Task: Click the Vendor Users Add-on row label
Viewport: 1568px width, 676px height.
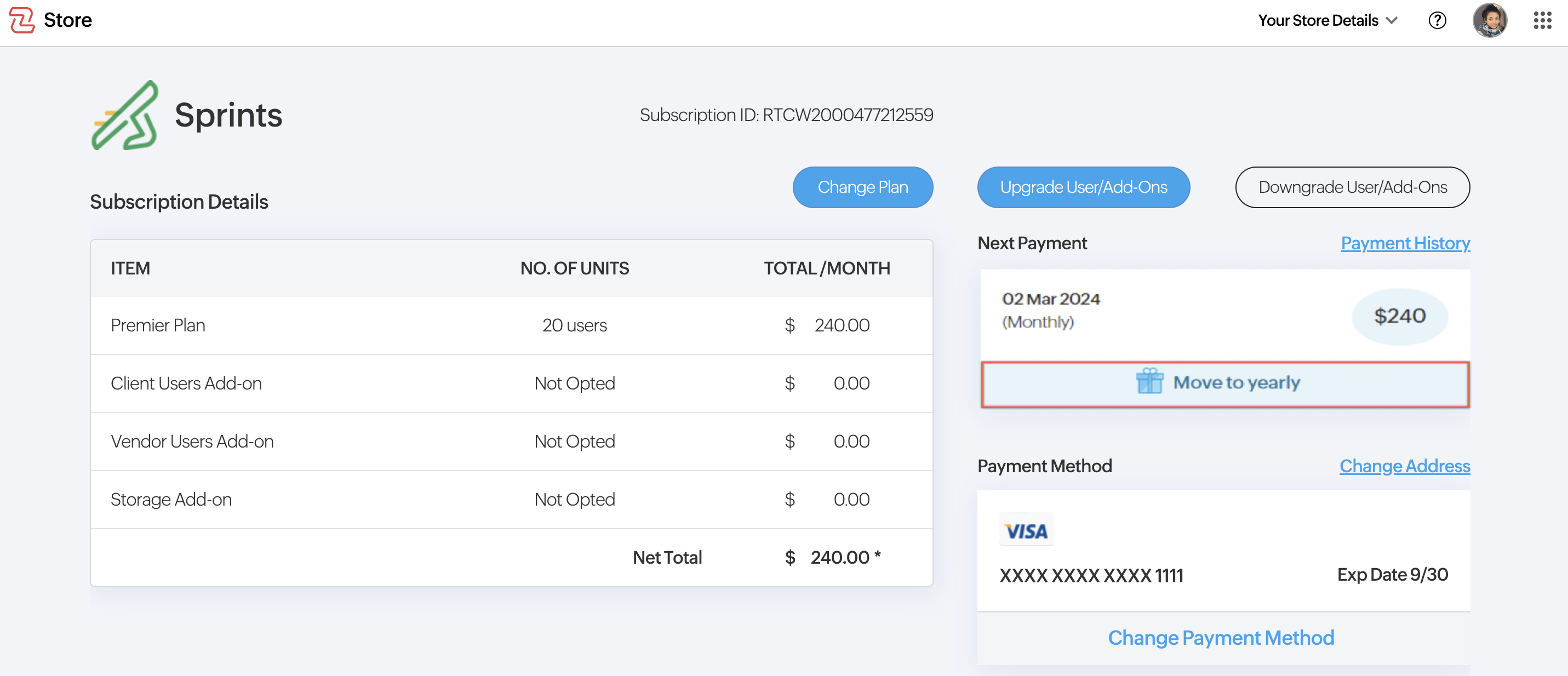Action: click(x=192, y=441)
